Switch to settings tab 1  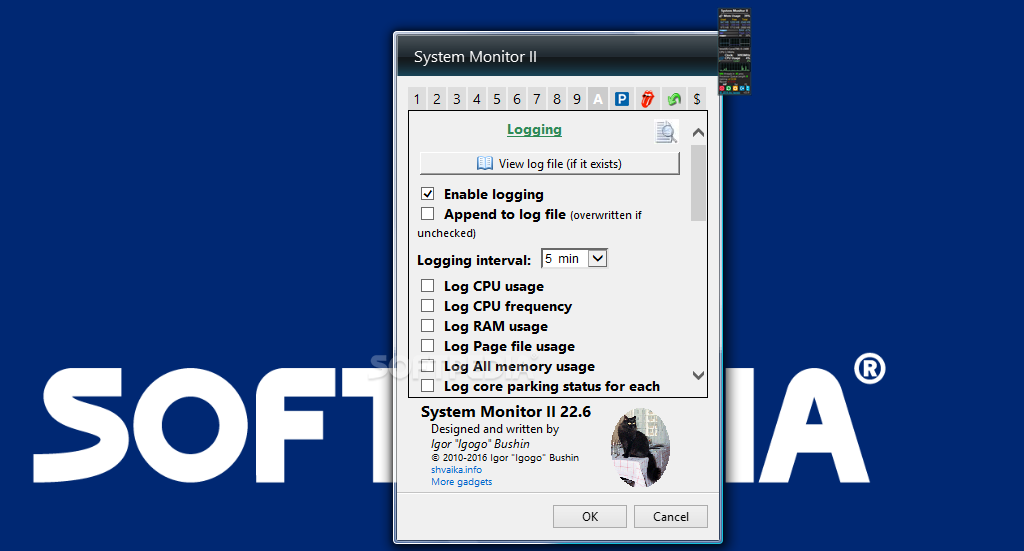417,99
